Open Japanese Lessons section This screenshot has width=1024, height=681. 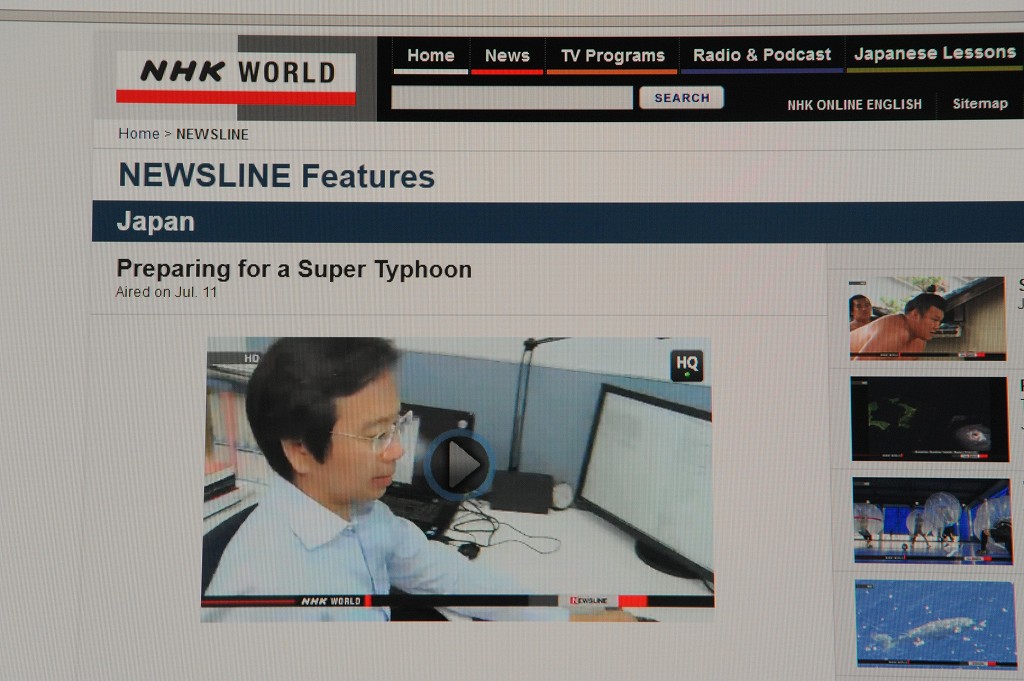point(934,54)
